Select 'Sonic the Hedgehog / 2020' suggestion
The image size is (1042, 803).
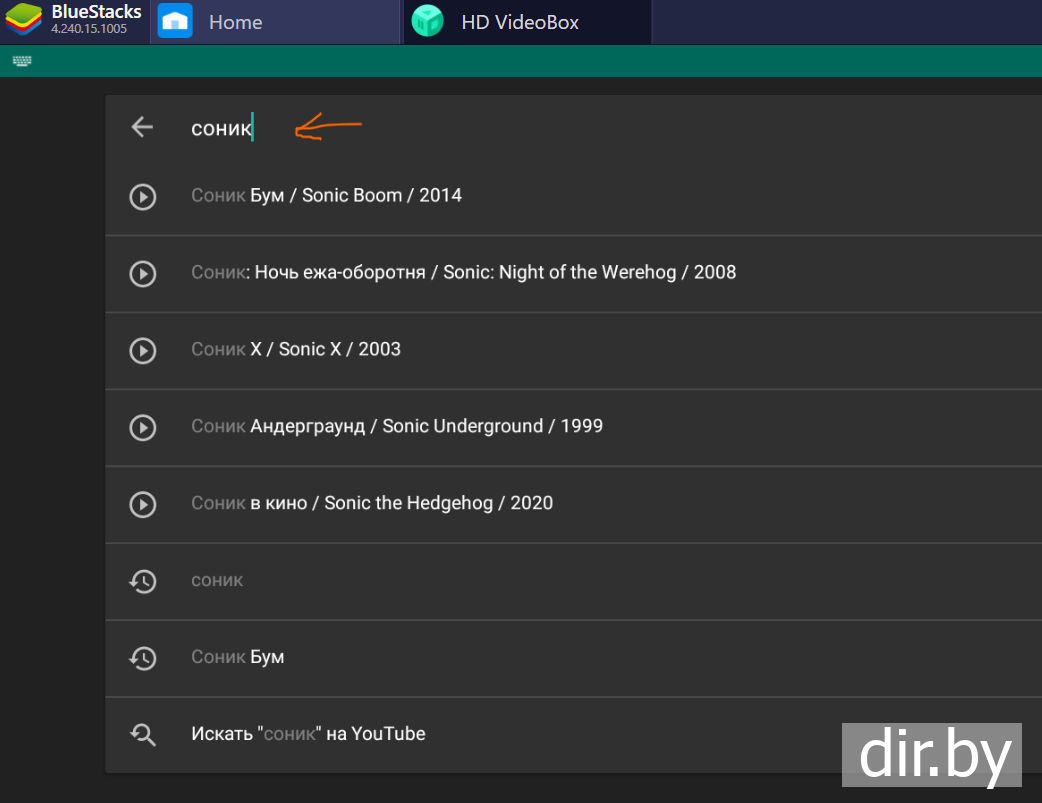372,504
